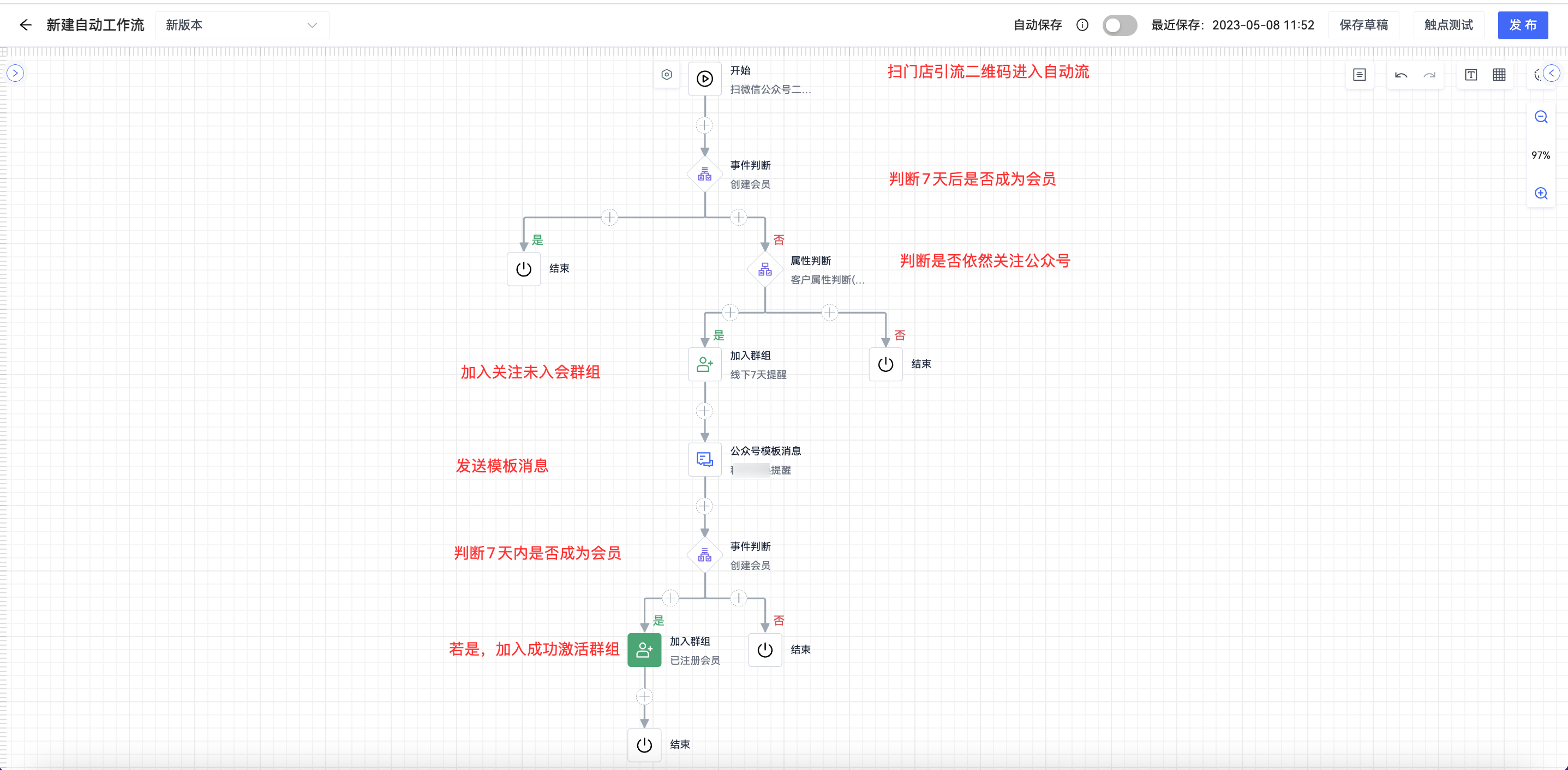This screenshot has width=1568, height=770.
Task: Click the 触点测试 button
Action: 1448,25
